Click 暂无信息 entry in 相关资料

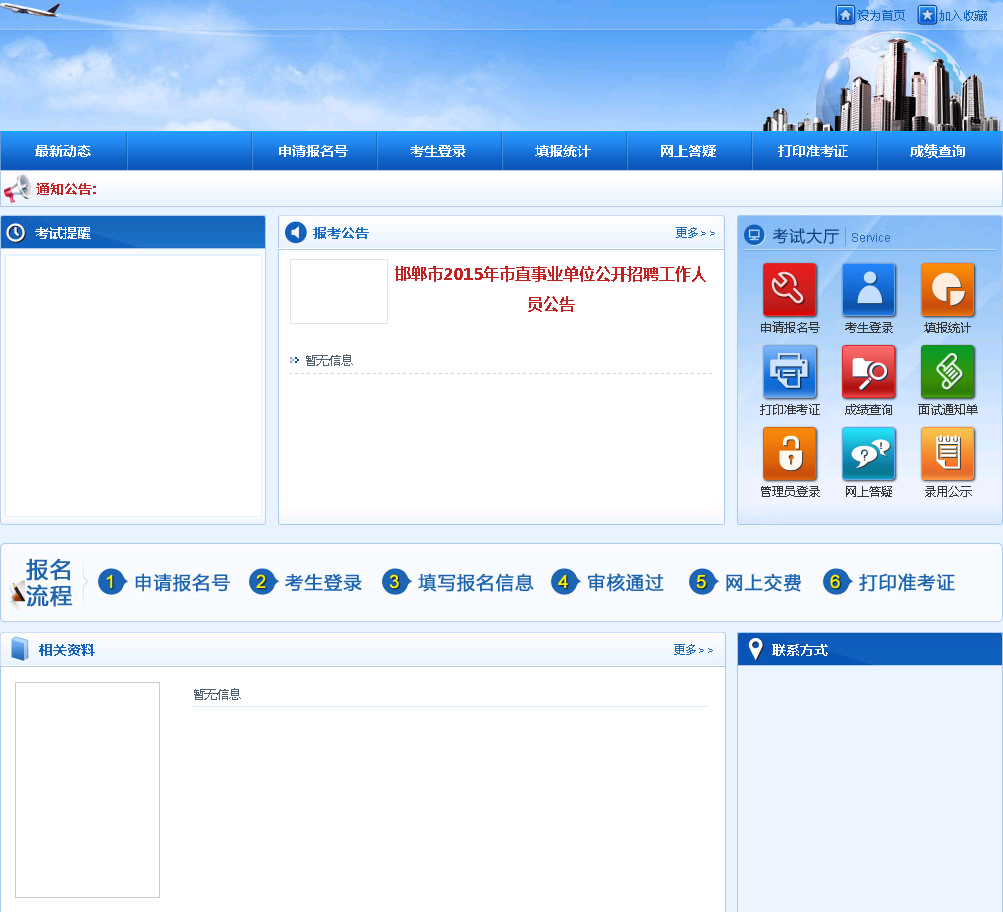coord(217,694)
